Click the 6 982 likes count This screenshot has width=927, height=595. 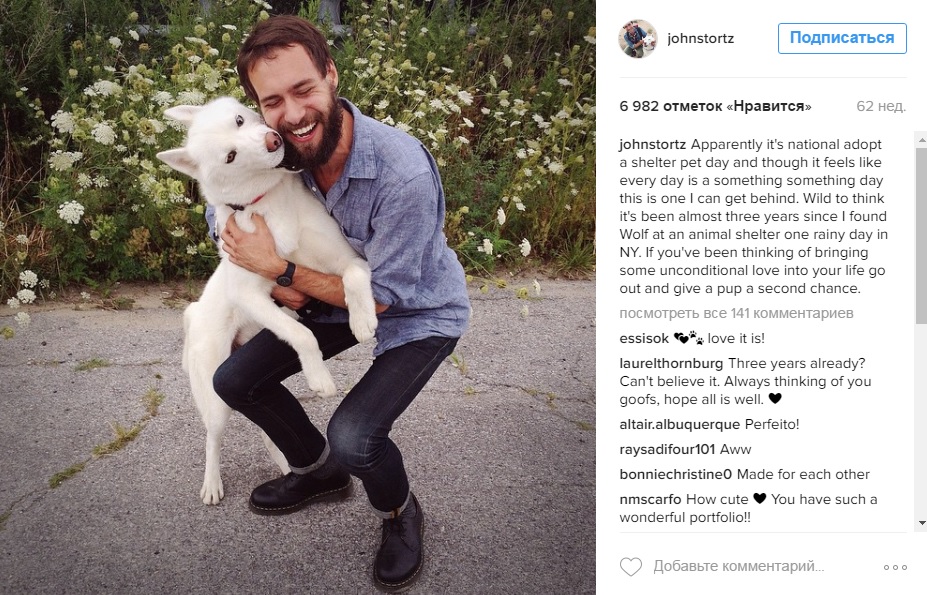(715, 106)
